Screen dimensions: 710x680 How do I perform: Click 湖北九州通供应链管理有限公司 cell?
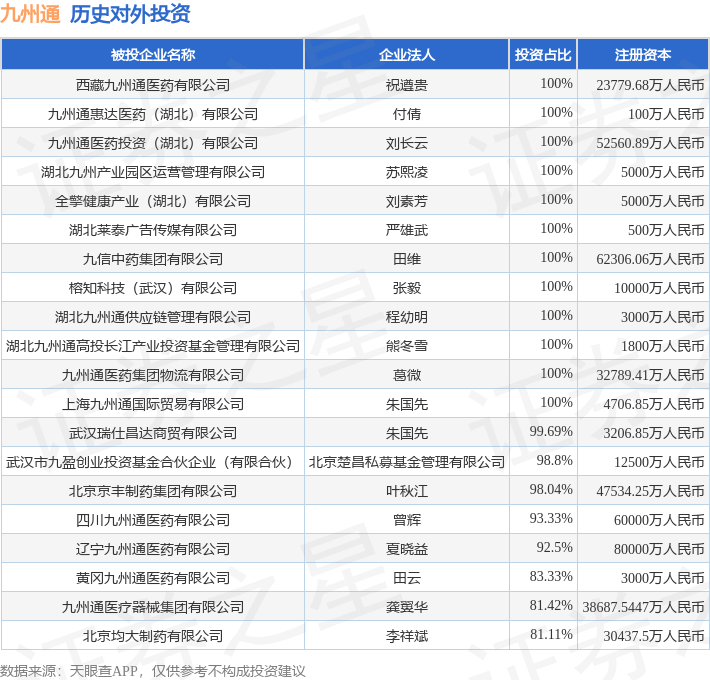(x=153, y=317)
